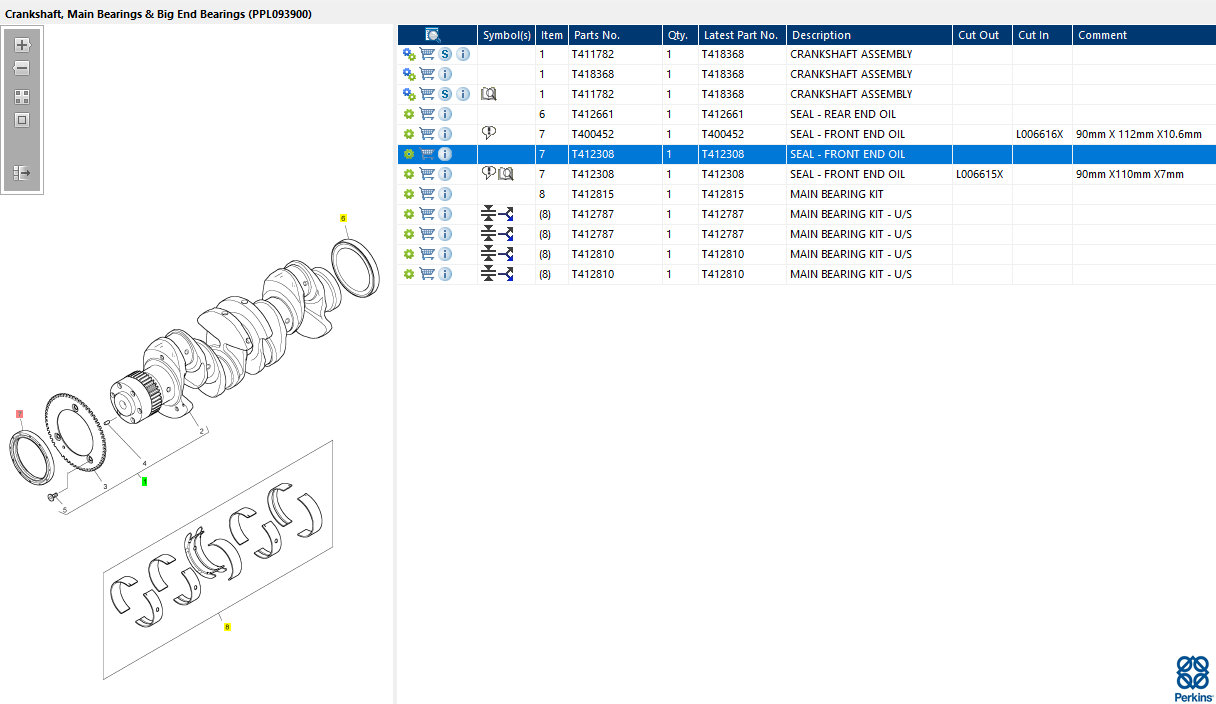Click the Perkins logo
The width and height of the screenshot is (1216, 704).
(x=1193, y=677)
